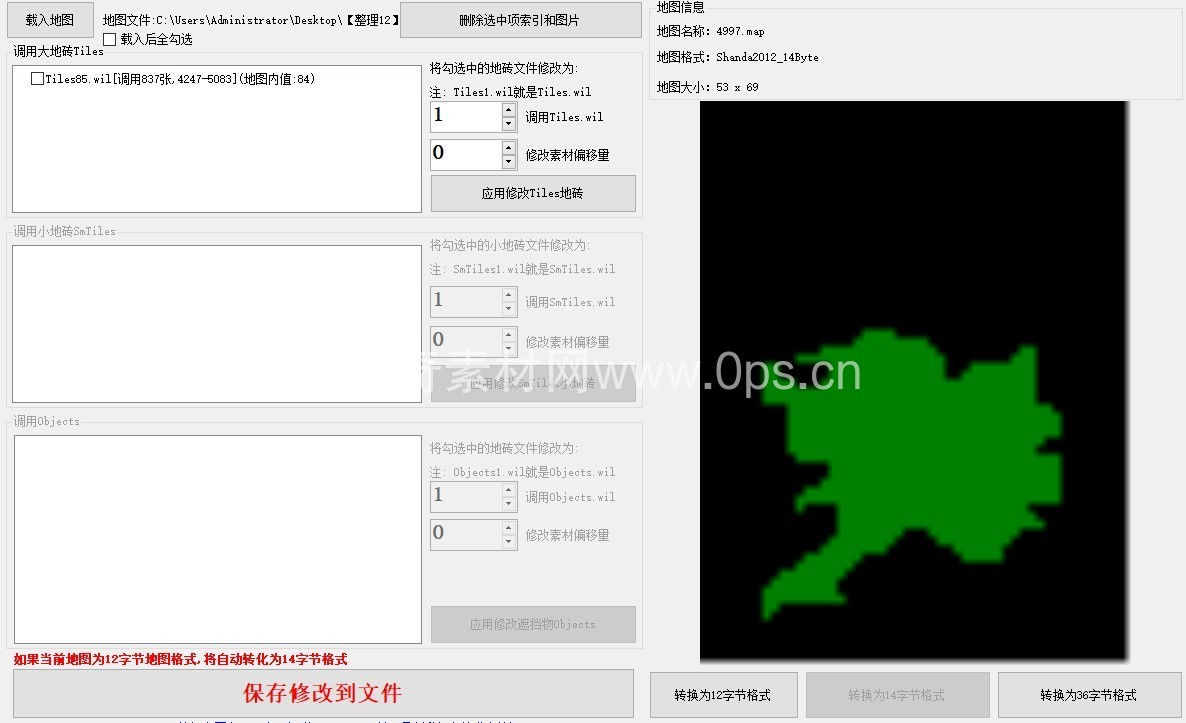1186x723 pixels.
Task: Decrease the 调用Tiles.wil value with down arrow
Action: [x=509, y=124]
